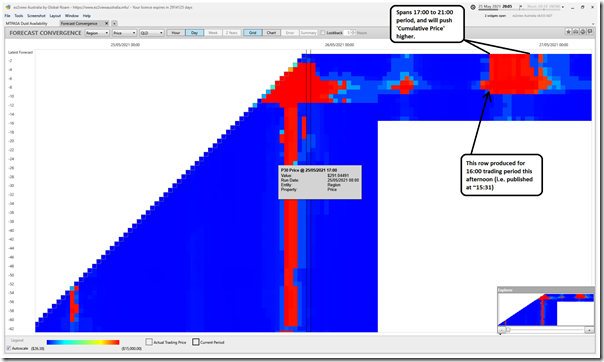The height and width of the screenshot is (362, 604).
Task: Open the Region dropdown
Action: pyautogui.click(x=97, y=33)
